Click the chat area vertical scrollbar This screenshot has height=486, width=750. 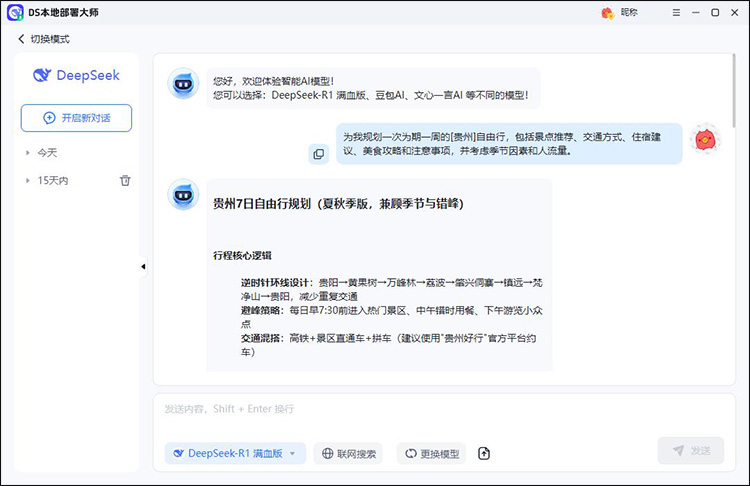click(x=733, y=91)
